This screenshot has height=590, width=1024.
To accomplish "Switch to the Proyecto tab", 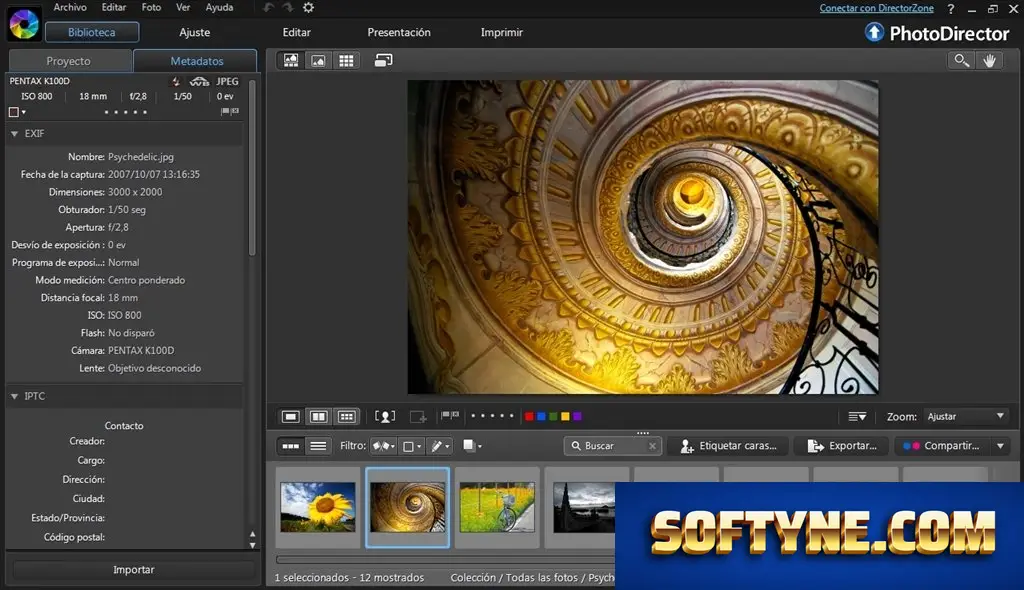I will (69, 61).
